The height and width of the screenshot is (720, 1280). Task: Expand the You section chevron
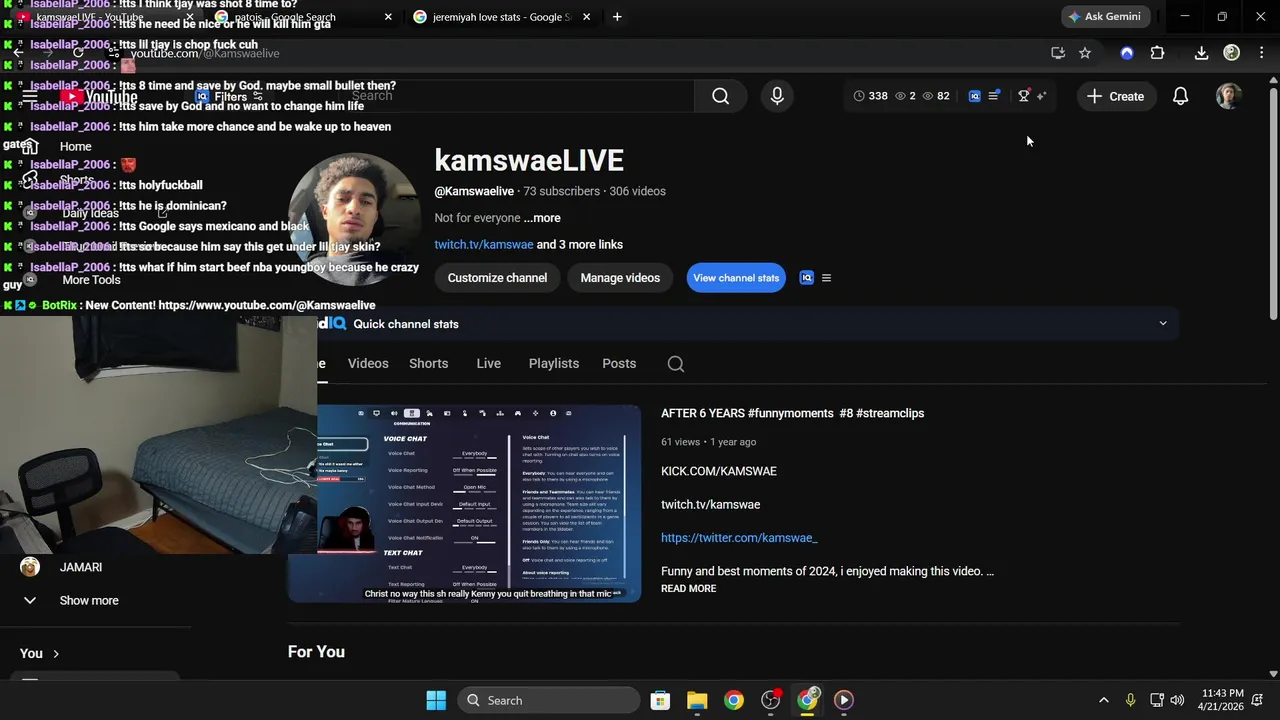(56, 654)
